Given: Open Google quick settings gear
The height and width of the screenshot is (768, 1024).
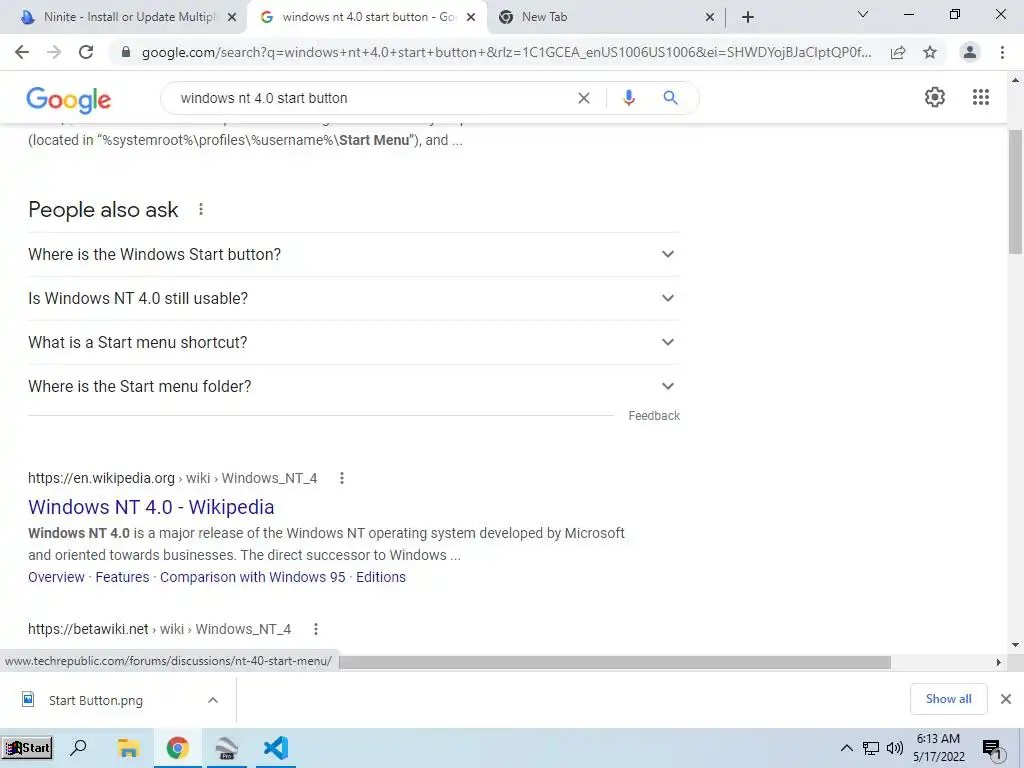Looking at the screenshot, I should click(x=935, y=97).
